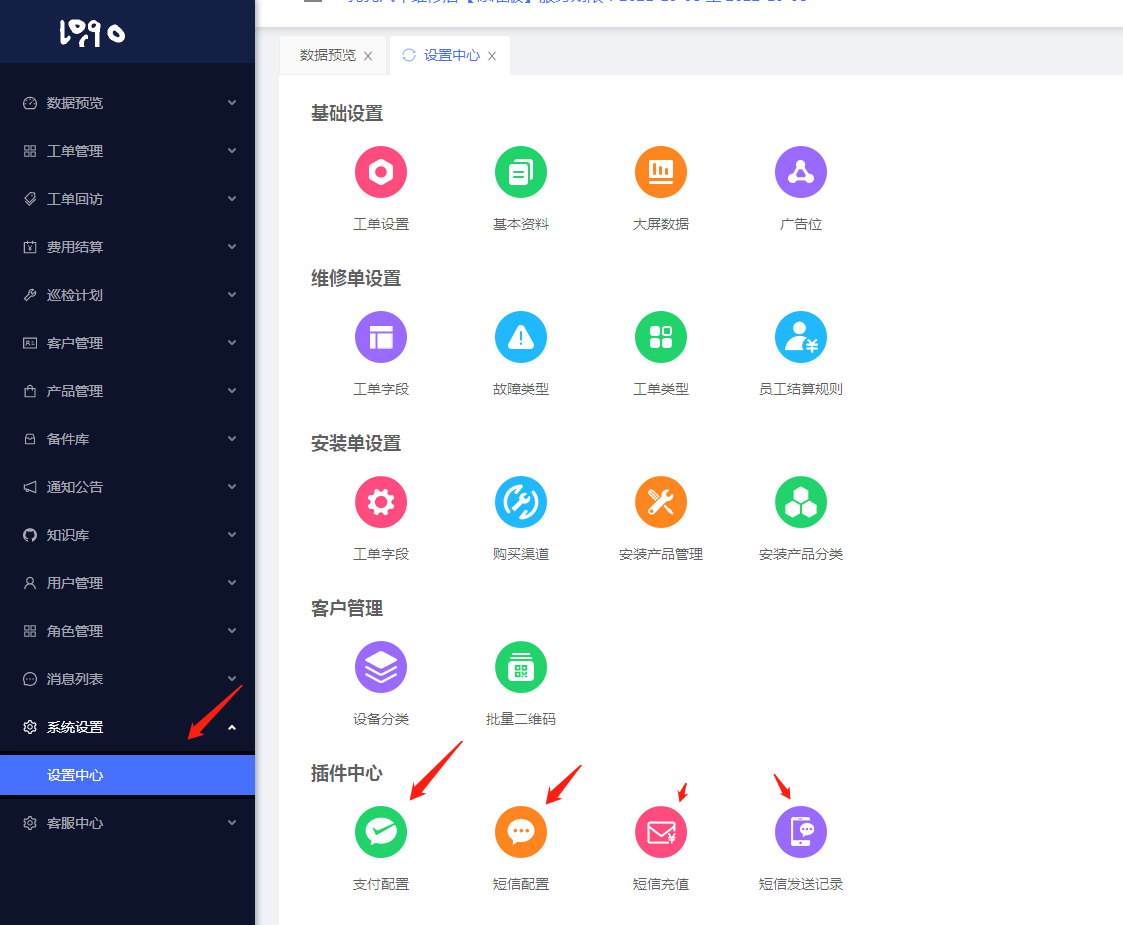Screen dimensions: 1123x925
Task: Click the orange 短信配置 icon
Action: pos(520,832)
